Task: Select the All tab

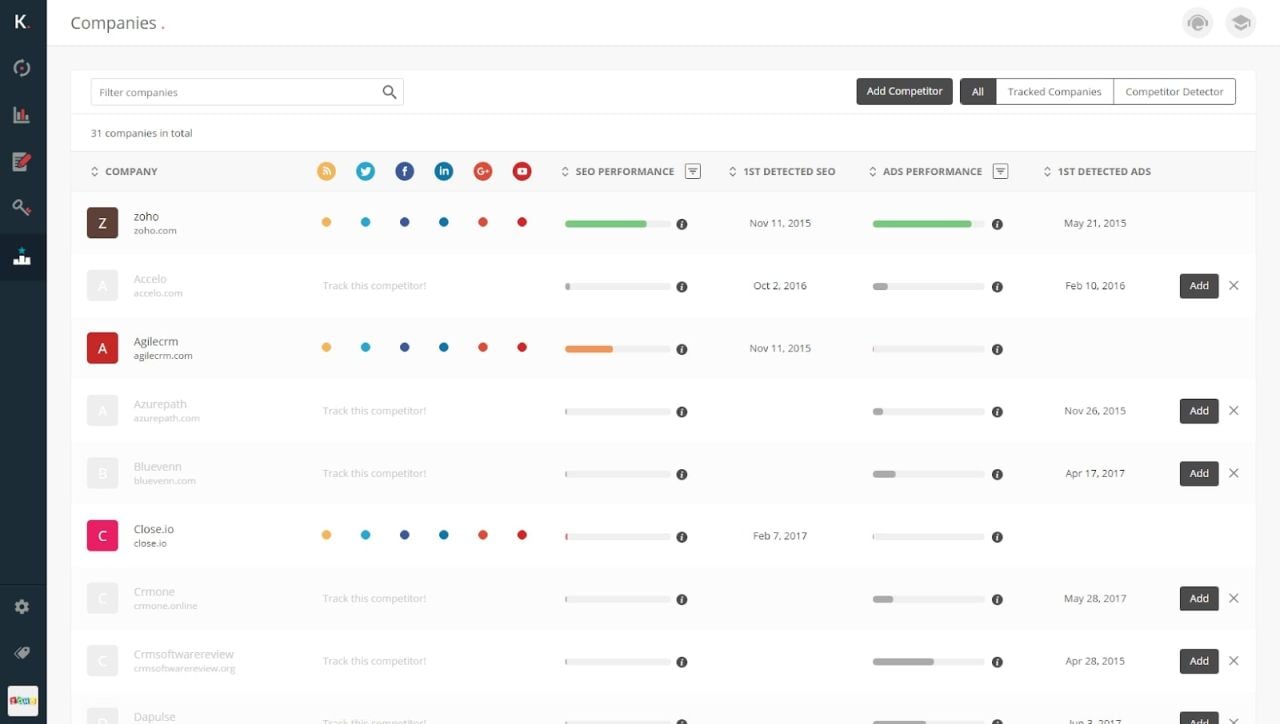Action: click(978, 92)
